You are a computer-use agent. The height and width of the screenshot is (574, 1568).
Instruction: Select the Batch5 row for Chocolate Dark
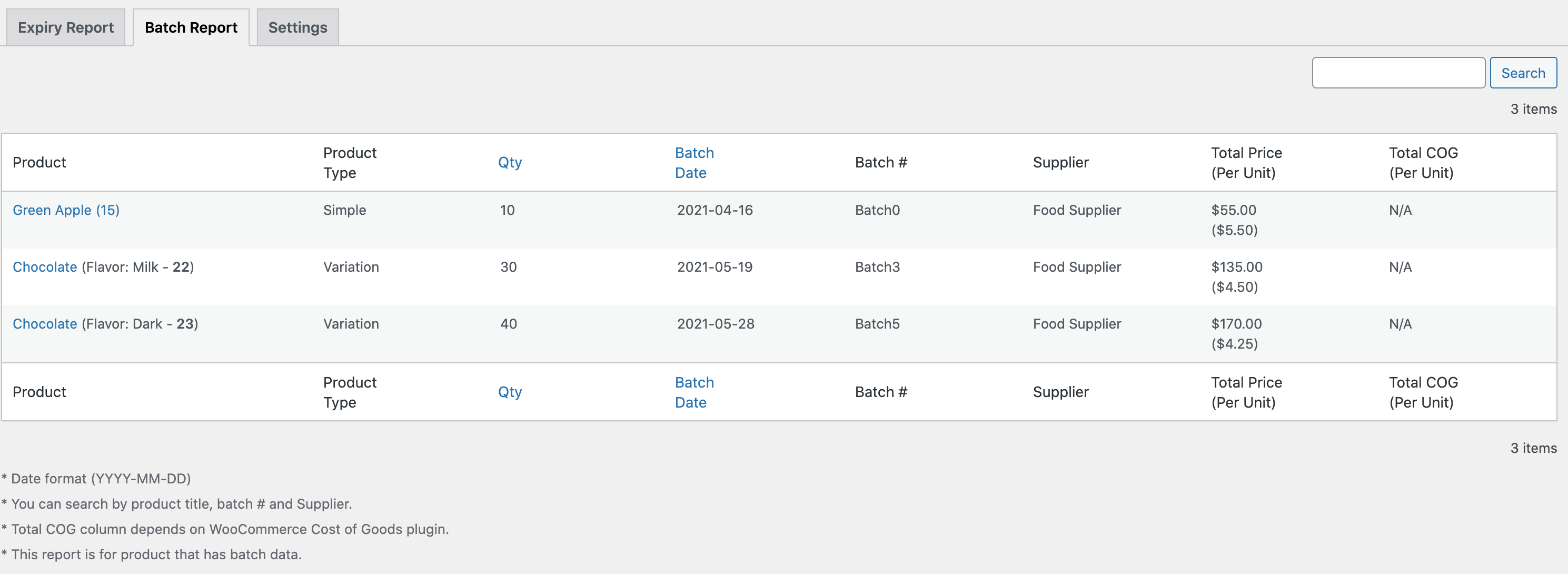(877, 323)
